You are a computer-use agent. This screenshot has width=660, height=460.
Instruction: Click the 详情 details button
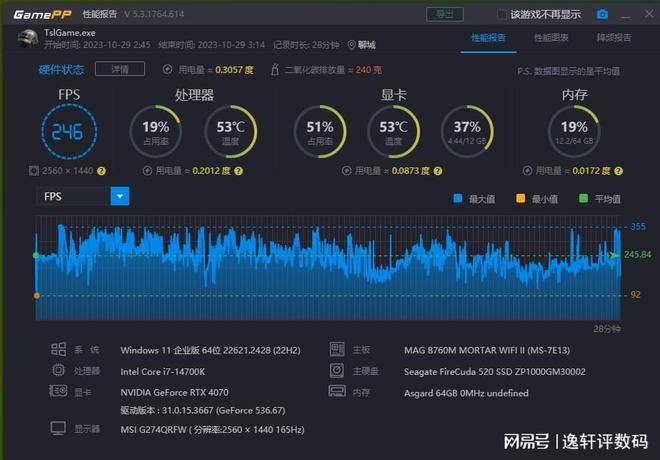[x=120, y=69]
